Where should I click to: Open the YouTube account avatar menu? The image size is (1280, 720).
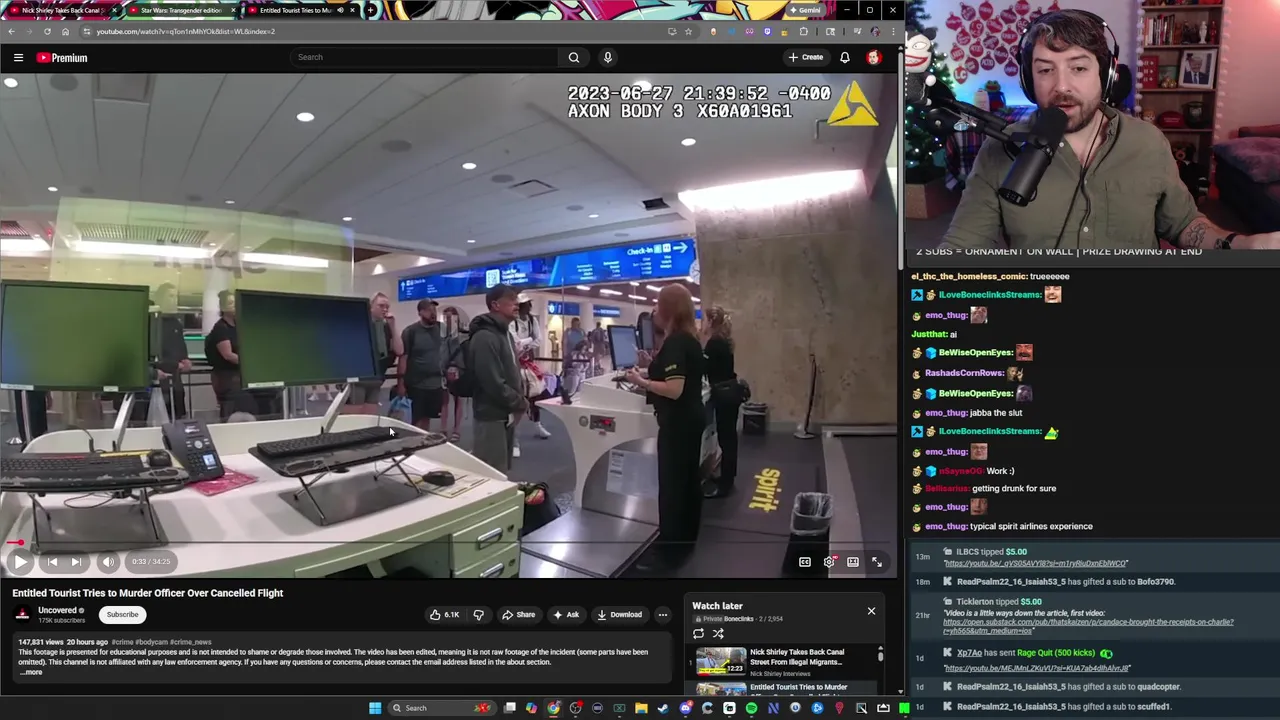coord(874,57)
